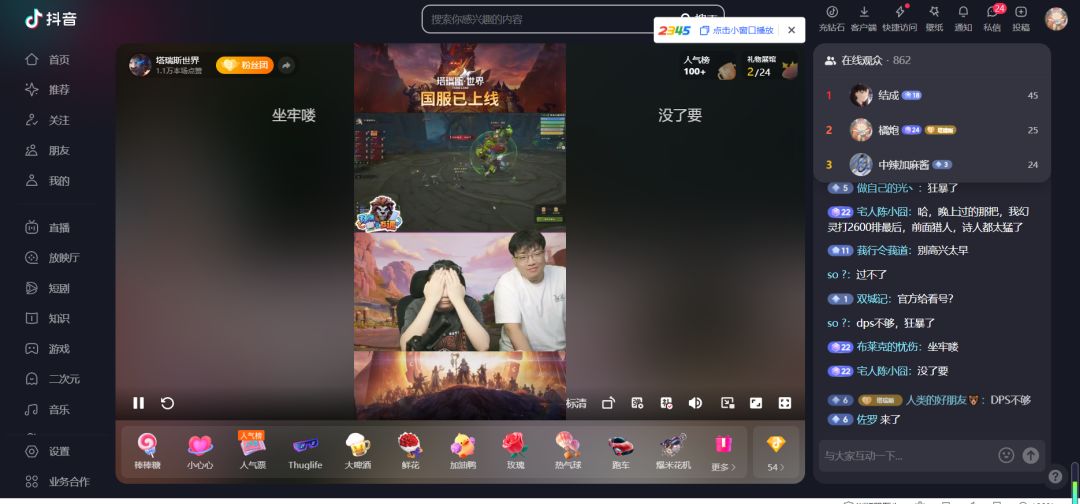Send the 小心心 heart gift
This screenshot has height=504, width=1080.
pyautogui.click(x=200, y=451)
